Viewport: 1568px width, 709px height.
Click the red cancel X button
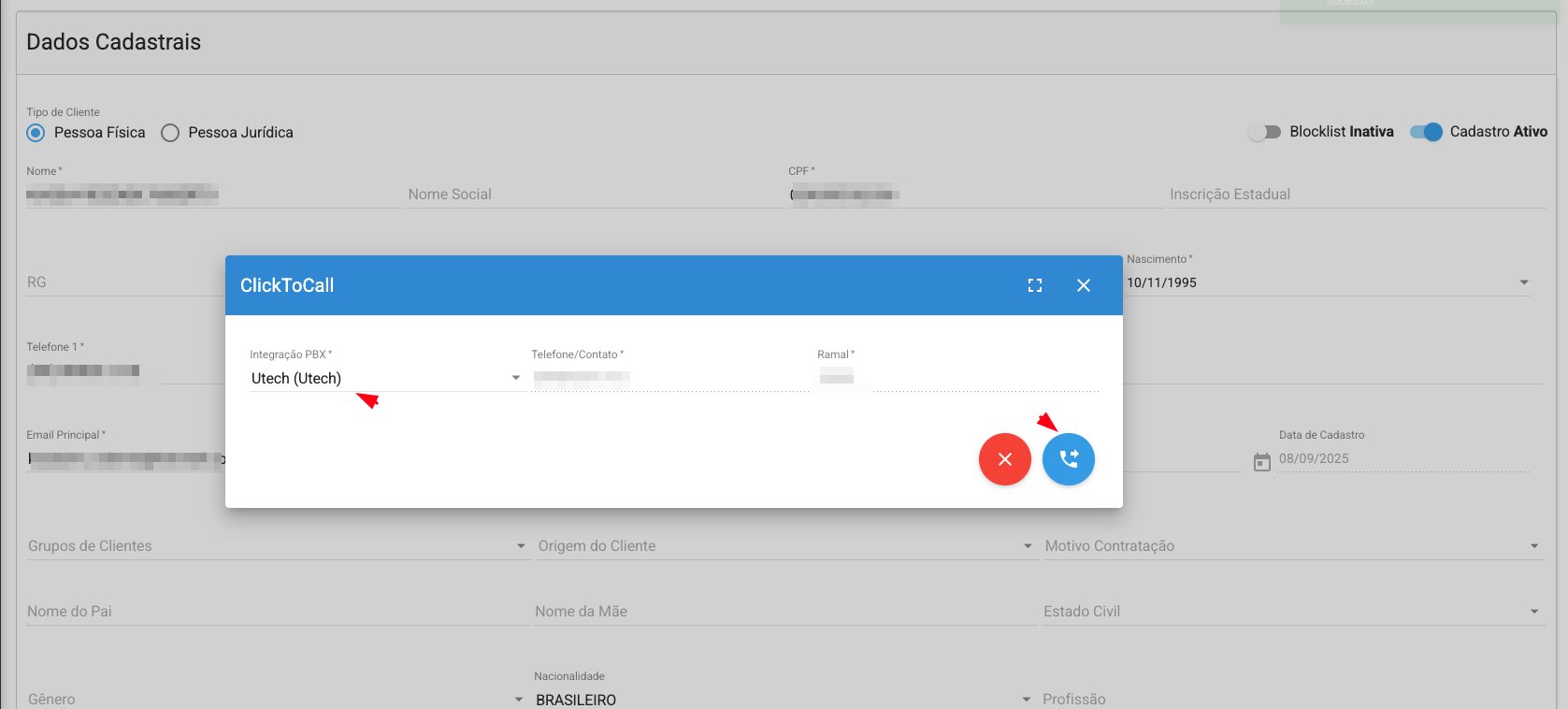tap(1004, 459)
